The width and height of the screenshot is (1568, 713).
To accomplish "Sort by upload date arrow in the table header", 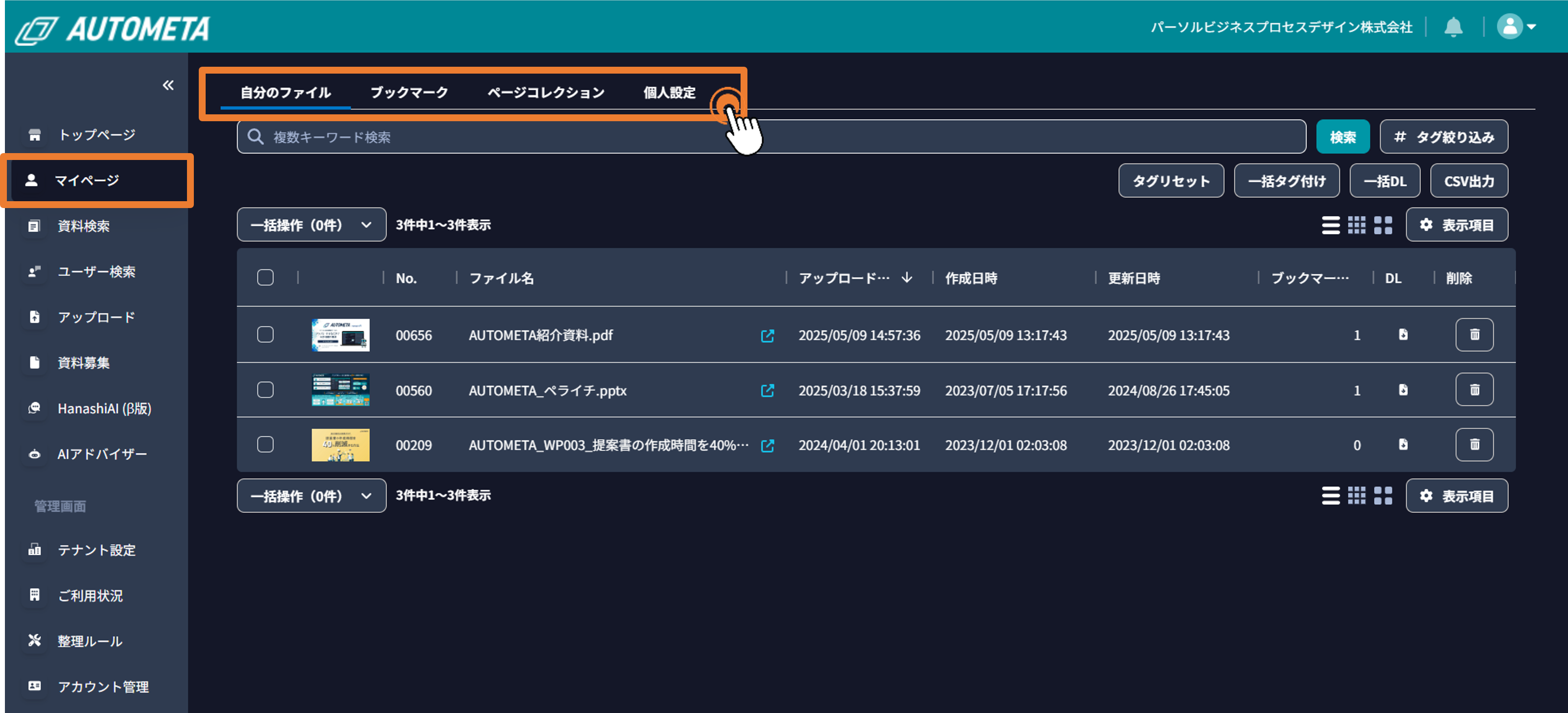I will (x=907, y=278).
